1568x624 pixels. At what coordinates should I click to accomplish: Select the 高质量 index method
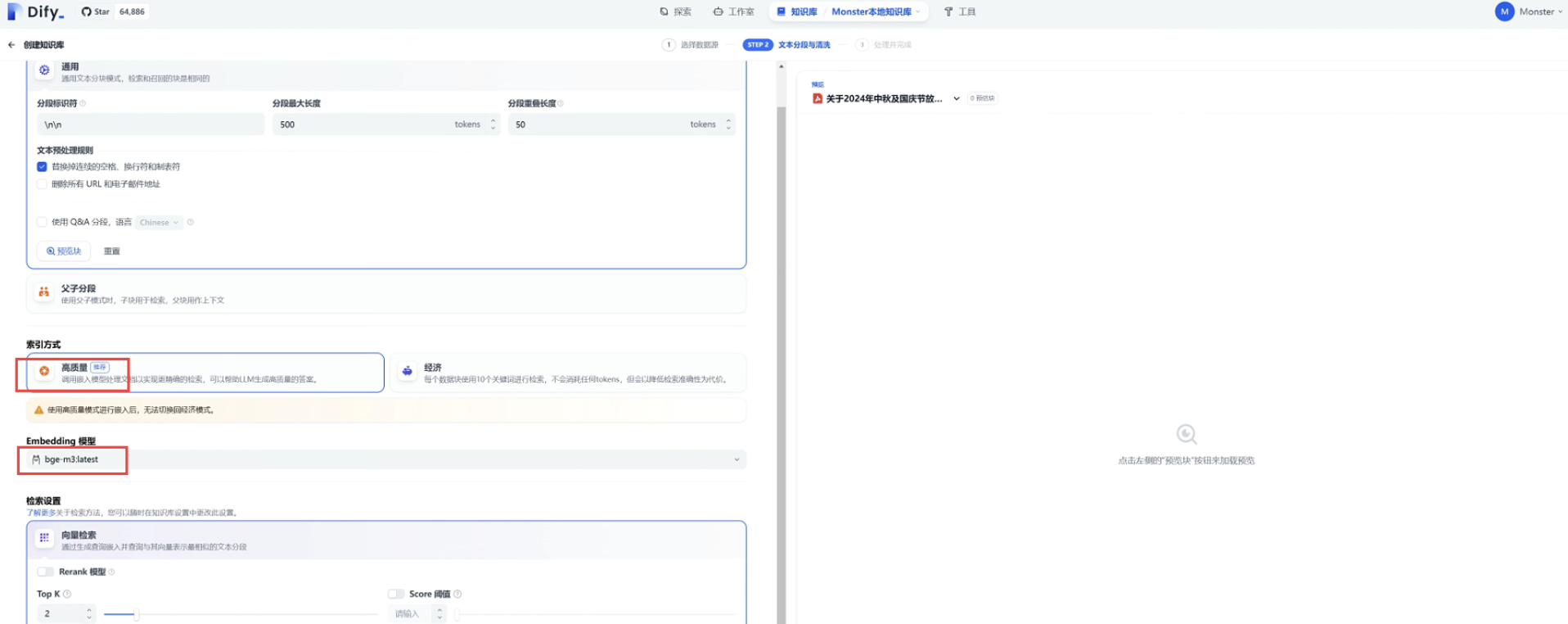pos(205,373)
